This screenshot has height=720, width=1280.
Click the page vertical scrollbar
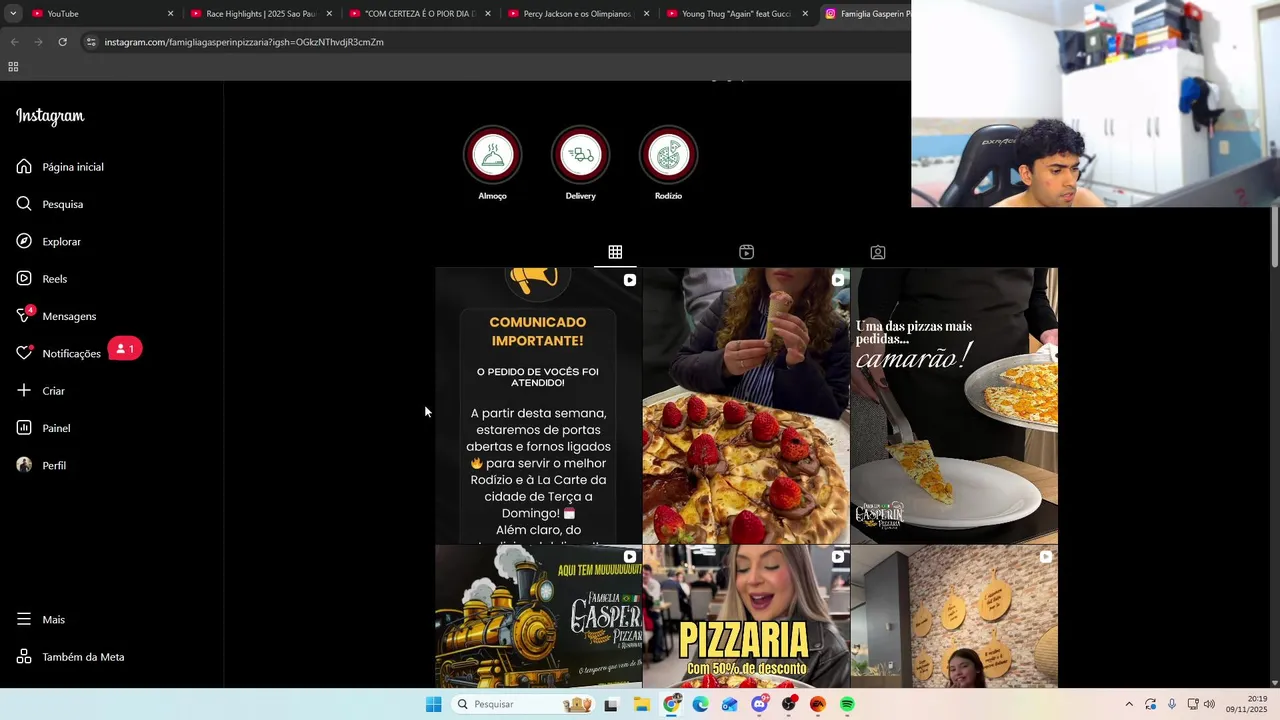[1274, 236]
